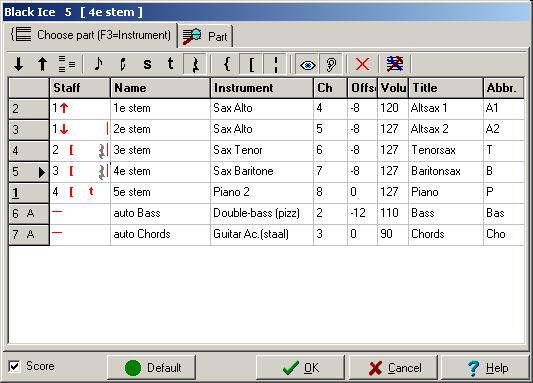Click the name cell '2e stem'
The height and width of the screenshot is (383, 533).
(160, 129)
